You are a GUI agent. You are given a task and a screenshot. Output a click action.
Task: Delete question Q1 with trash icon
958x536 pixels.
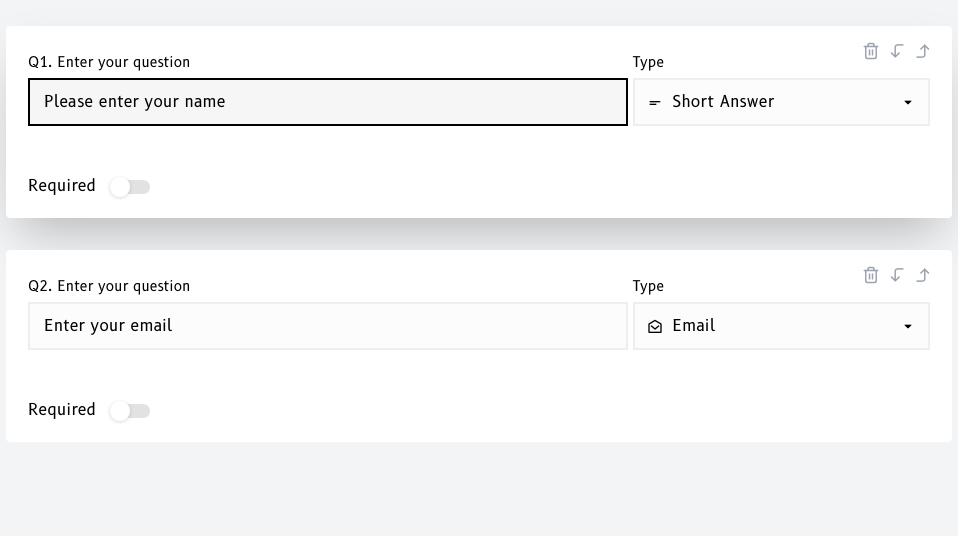tap(871, 51)
